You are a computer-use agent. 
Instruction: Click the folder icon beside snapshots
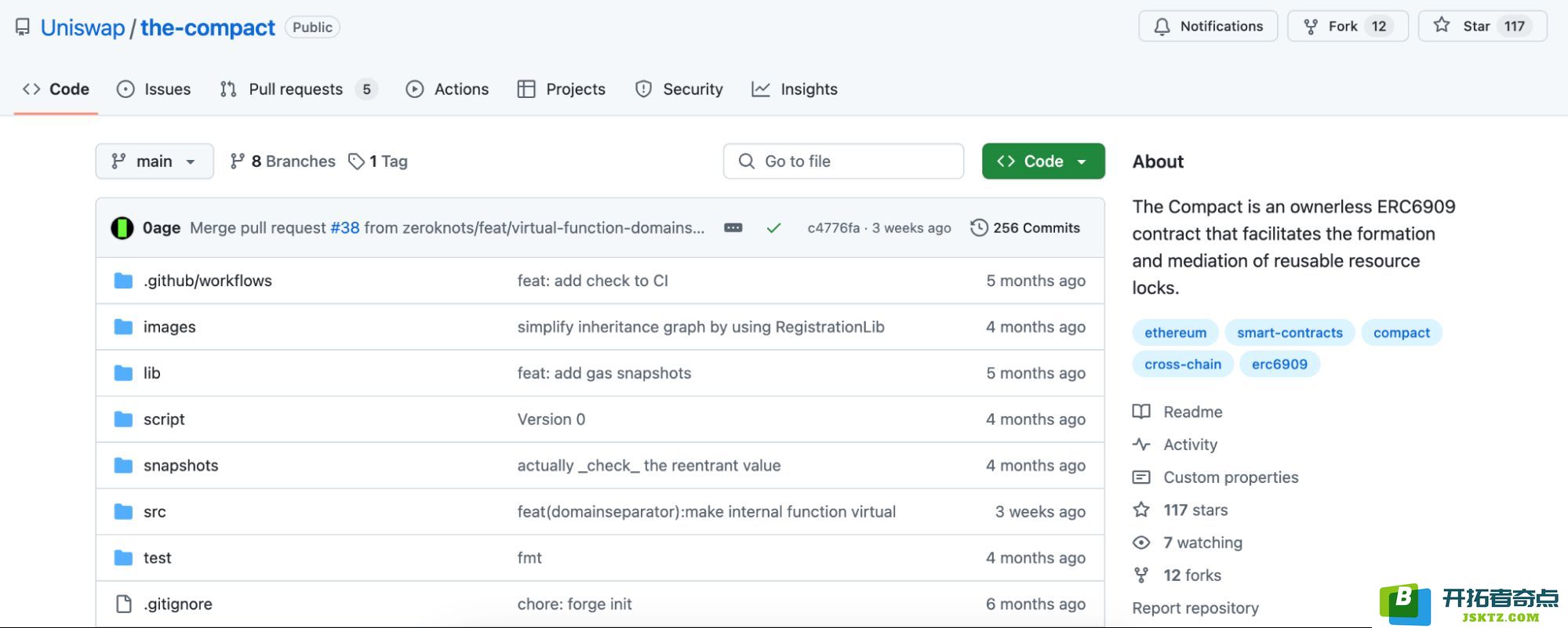pos(123,466)
